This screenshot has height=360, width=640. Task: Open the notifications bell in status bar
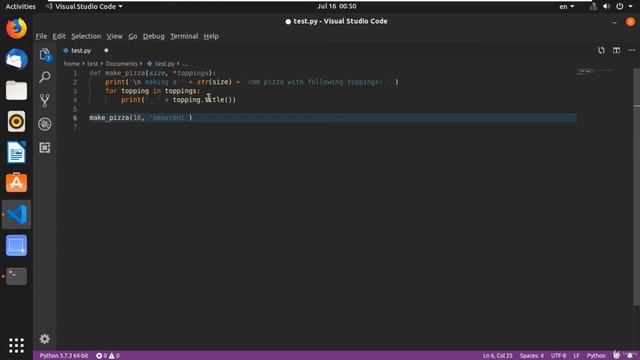630,356
